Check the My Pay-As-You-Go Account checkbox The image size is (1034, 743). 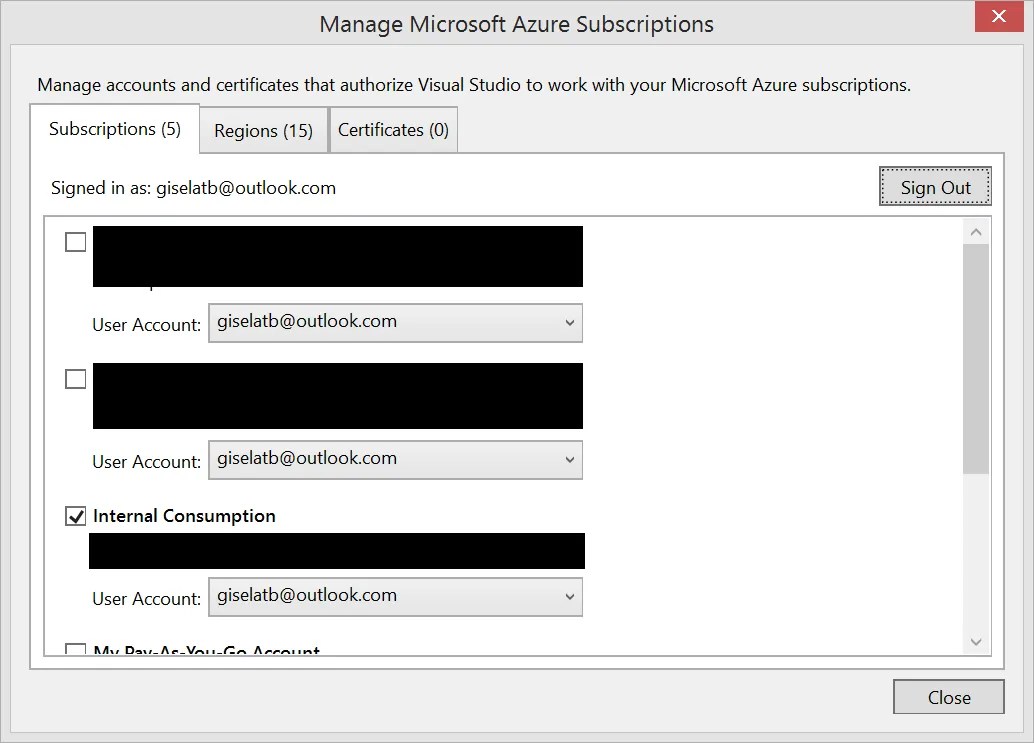[x=76, y=649]
